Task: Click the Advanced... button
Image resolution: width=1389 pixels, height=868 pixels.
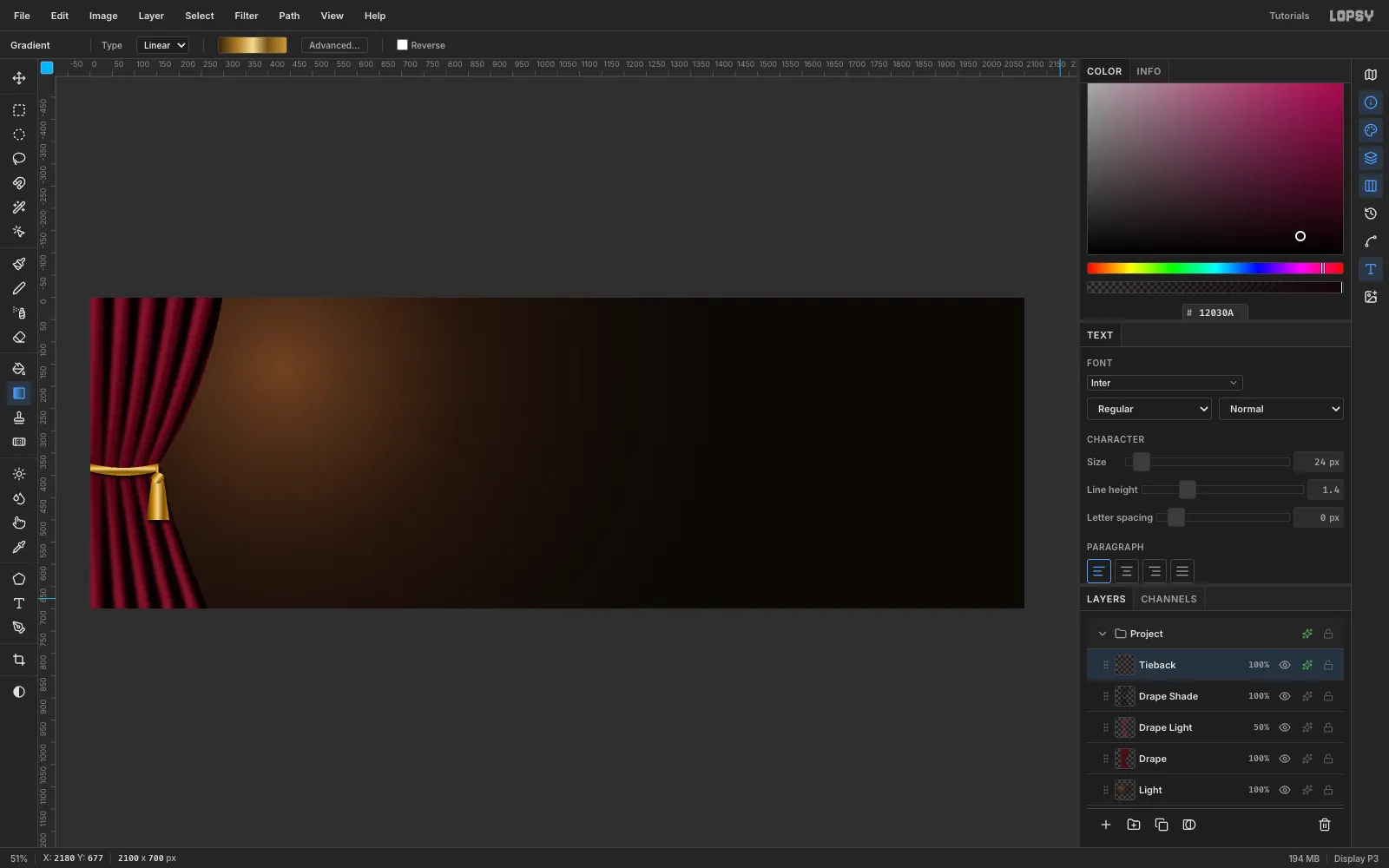Action: [x=334, y=45]
